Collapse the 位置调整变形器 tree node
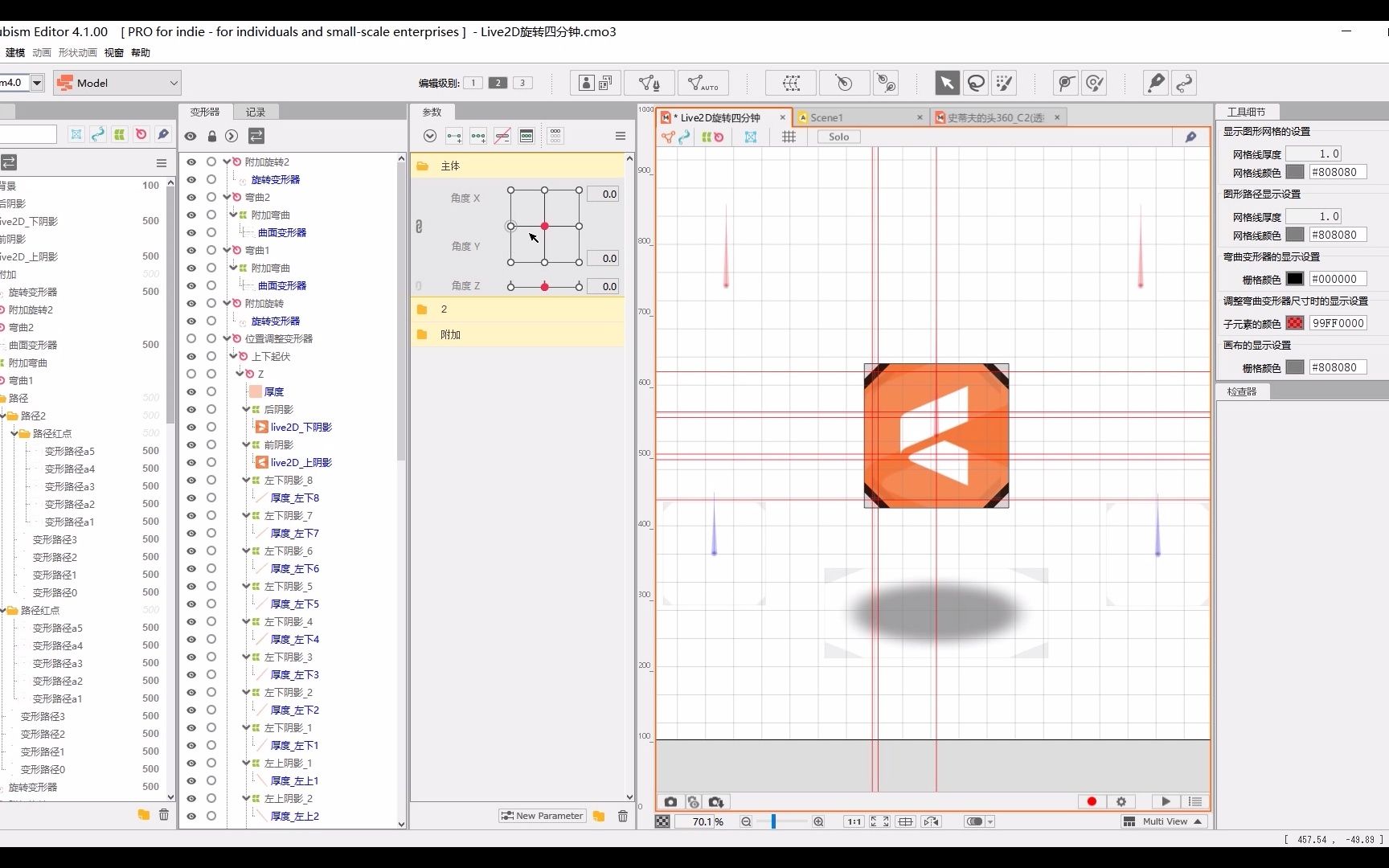 click(x=227, y=338)
